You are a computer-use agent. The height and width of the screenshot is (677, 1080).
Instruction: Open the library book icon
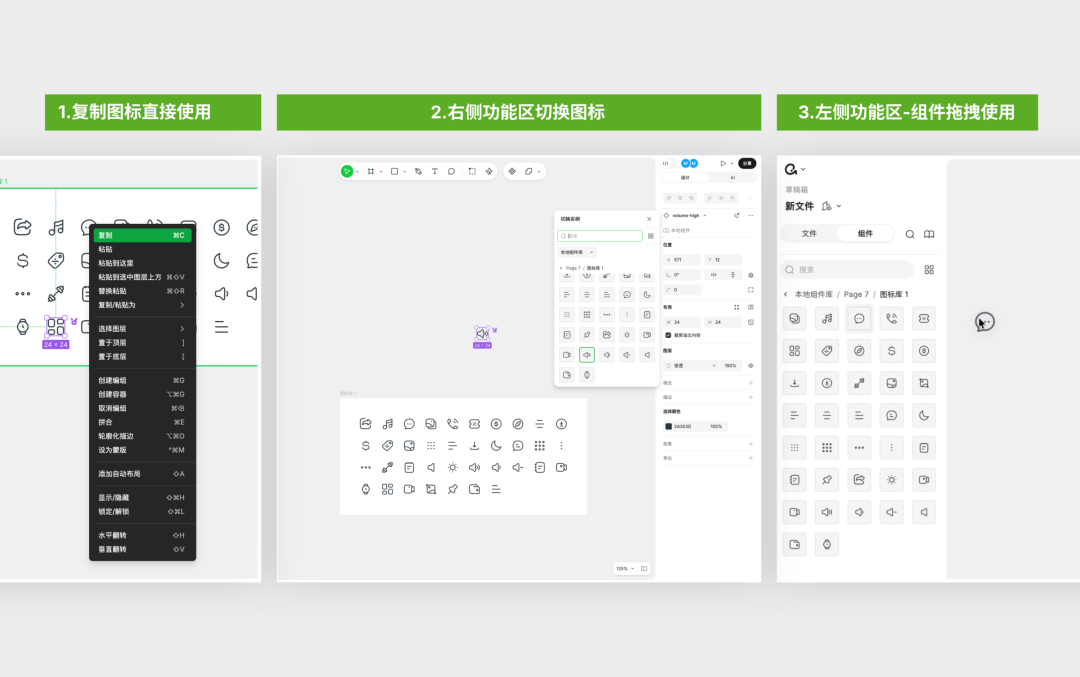[x=929, y=234]
